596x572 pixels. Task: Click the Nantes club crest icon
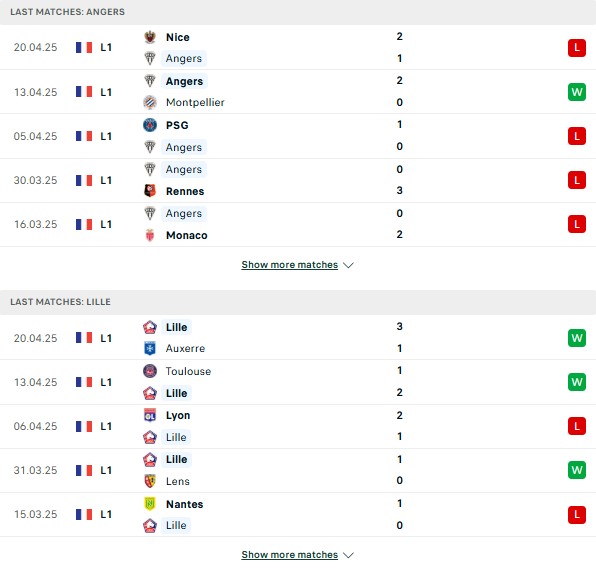[150, 504]
